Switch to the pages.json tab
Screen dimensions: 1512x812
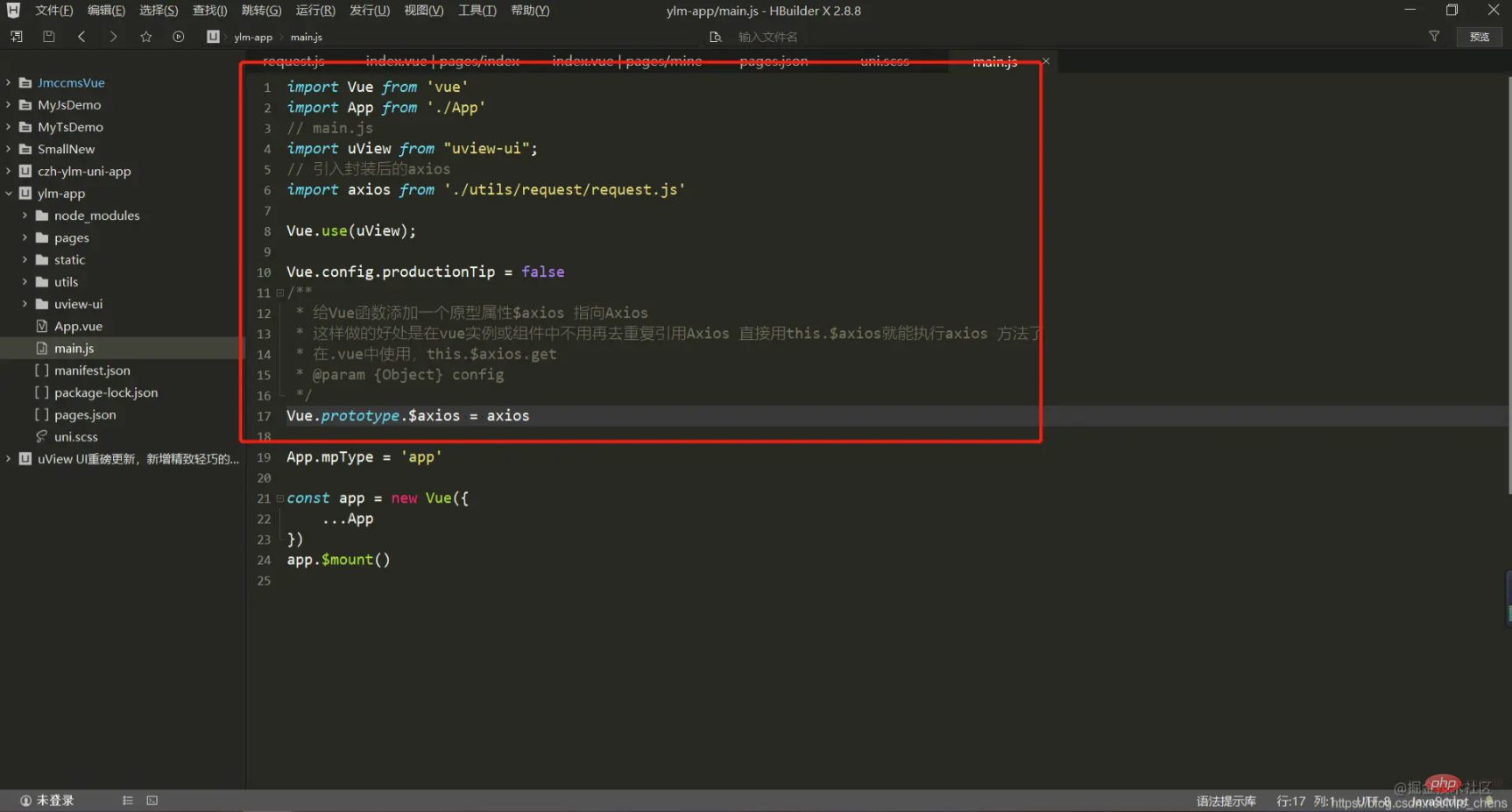(774, 60)
